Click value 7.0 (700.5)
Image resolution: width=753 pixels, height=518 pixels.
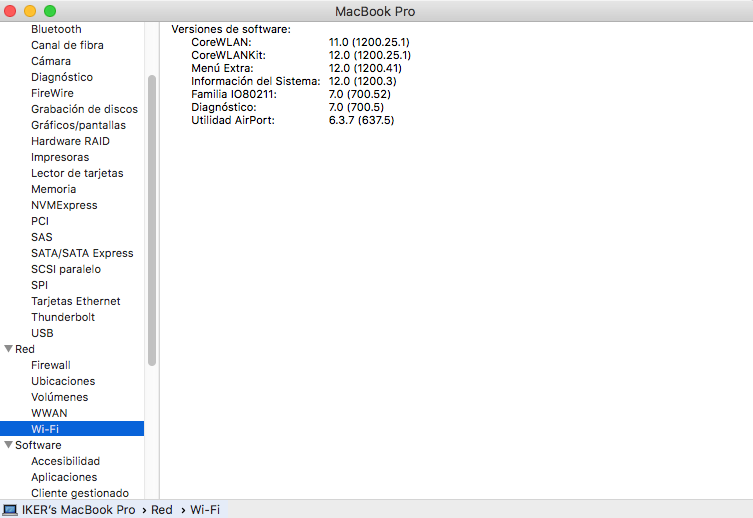click(x=356, y=107)
